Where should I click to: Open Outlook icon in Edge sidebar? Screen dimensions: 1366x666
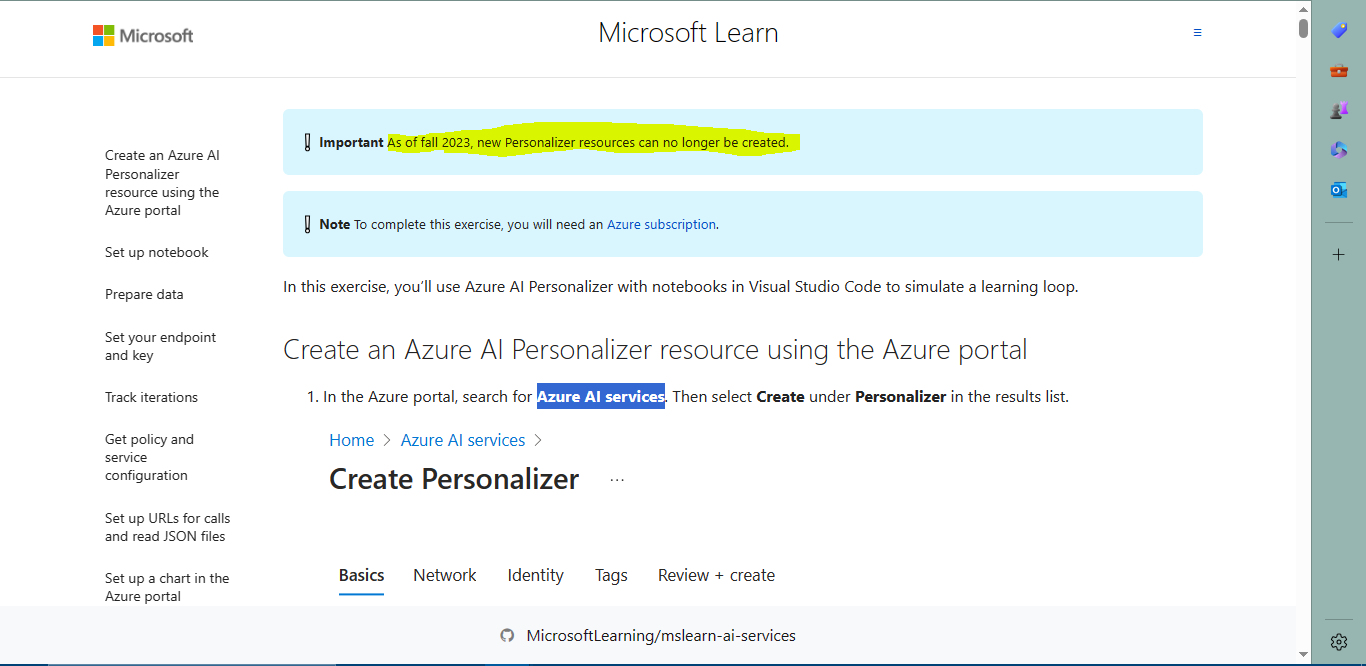point(1339,190)
